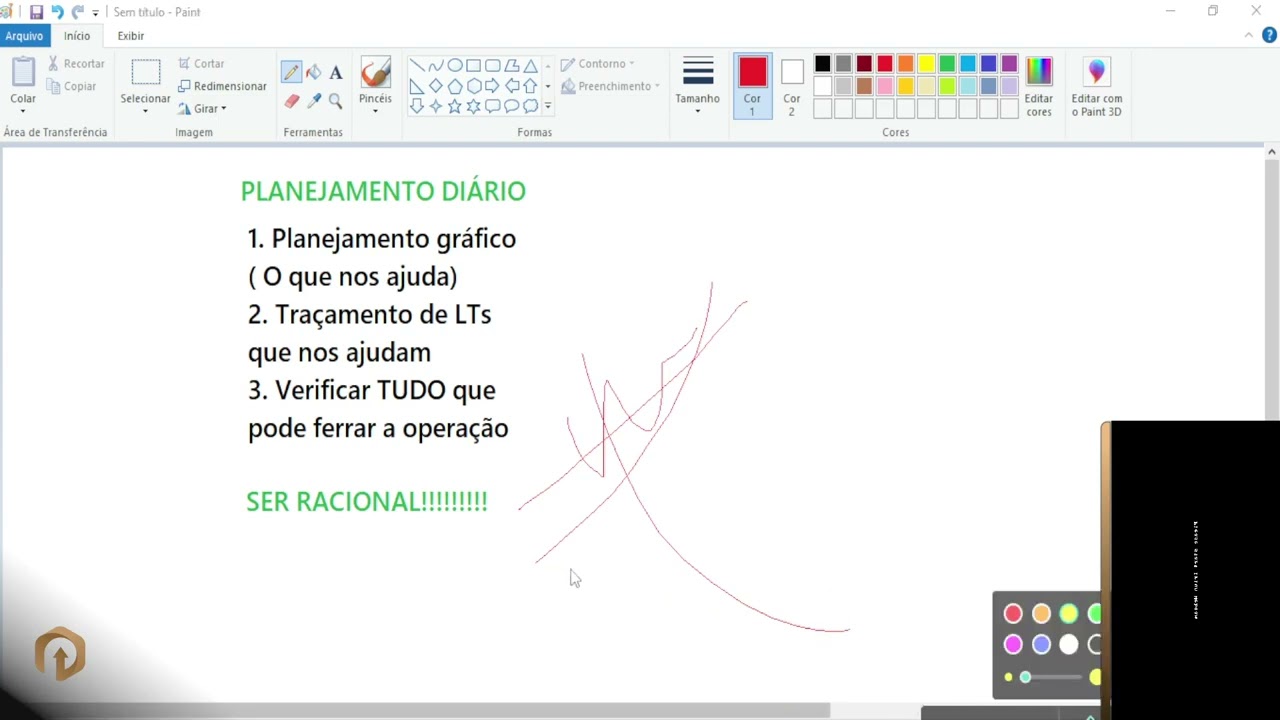Image resolution: width=1280 pixels, height=720 pixels.
Task: Open the Tamanho size dropdown
Action: pyautogui.click(x=697, y=87)
